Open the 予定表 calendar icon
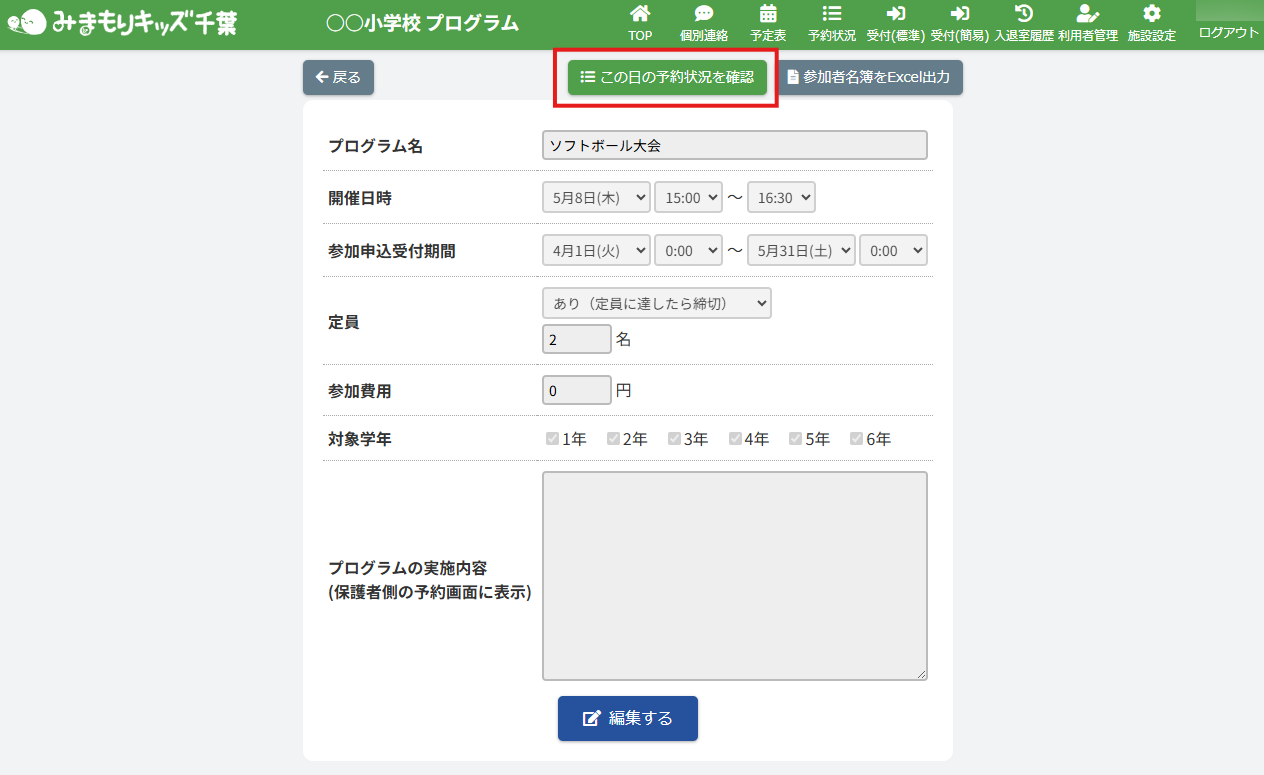The image size is (1264, 775). coord(768,14)
